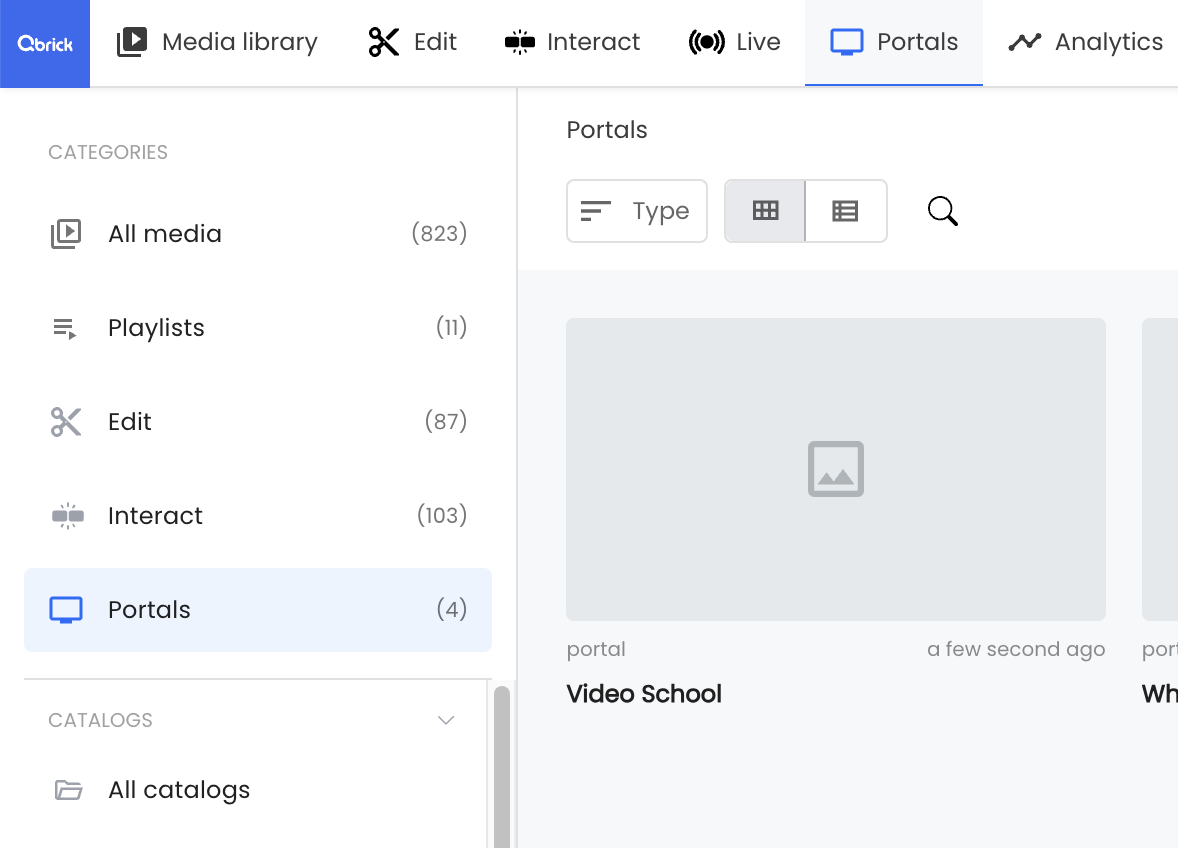Click the sidebar Portals monitor icon
This screenshot has height=848, width=1178.
pos(66,610)
